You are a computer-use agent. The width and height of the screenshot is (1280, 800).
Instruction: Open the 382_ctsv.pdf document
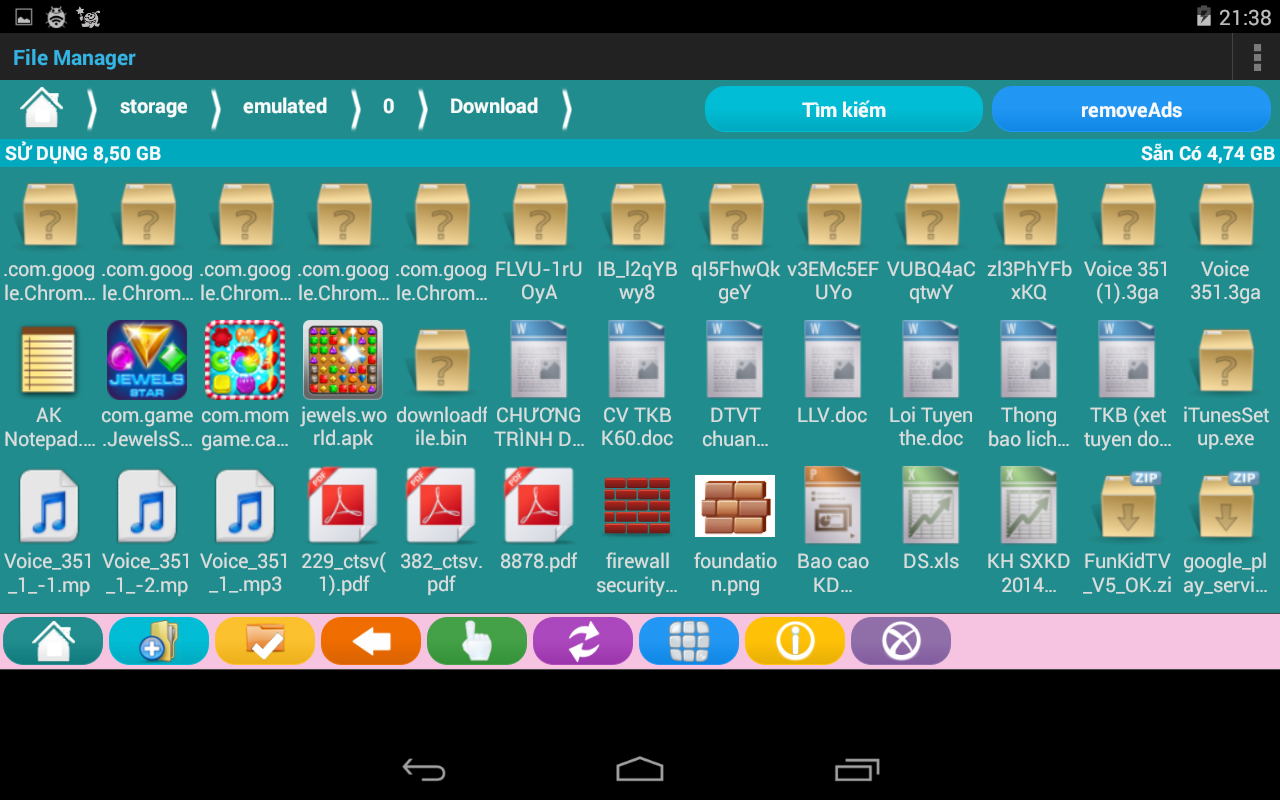[x=441, y=533]
